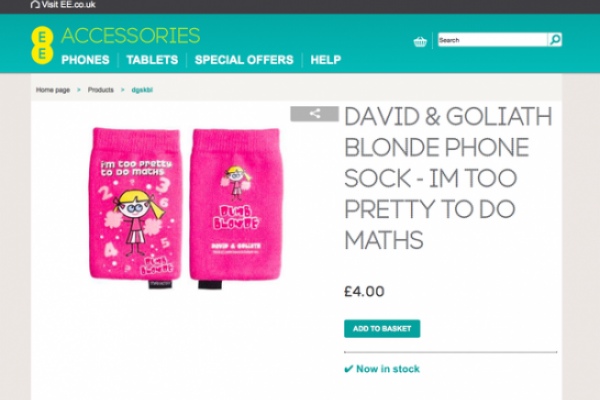Open the Tablets menu item
This screenshot has width=600, height=400.
tap(152, 60)
